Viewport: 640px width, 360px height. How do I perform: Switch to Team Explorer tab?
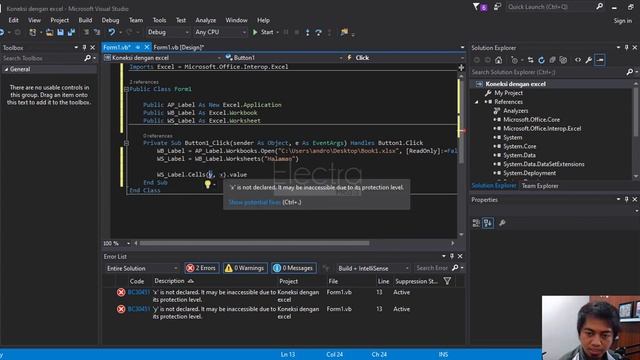(540, 186)
